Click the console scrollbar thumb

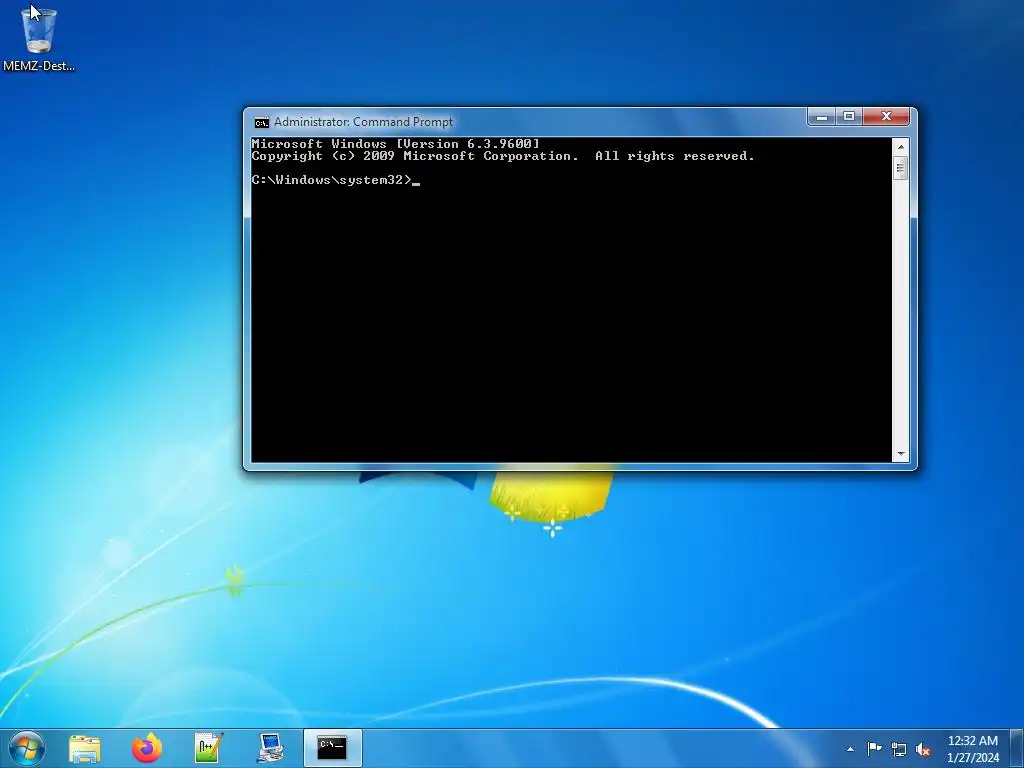(901, 168)
